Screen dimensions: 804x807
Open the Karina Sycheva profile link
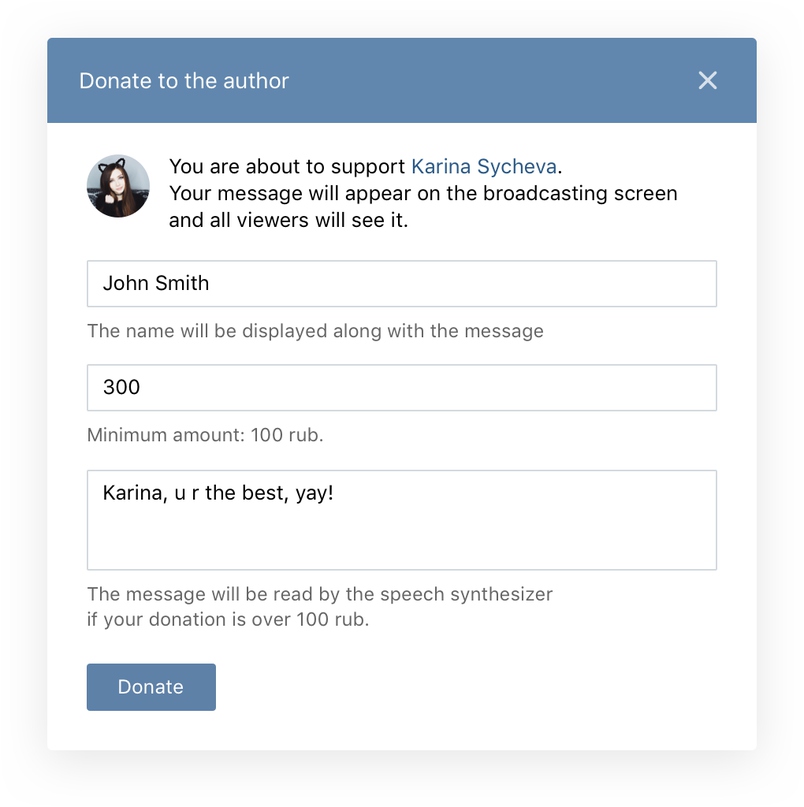(x=484, y=167)
